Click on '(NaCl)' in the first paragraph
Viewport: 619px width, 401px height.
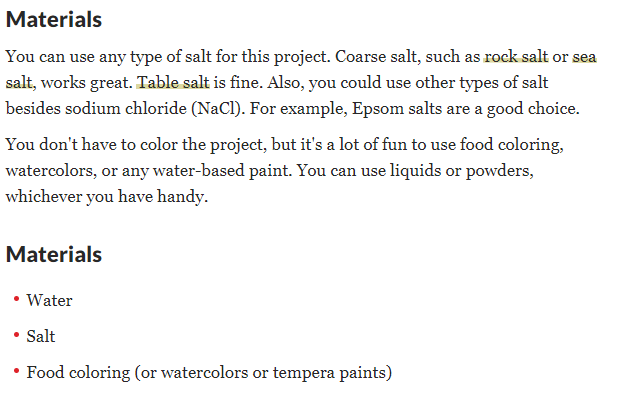[x=218, y=109]
